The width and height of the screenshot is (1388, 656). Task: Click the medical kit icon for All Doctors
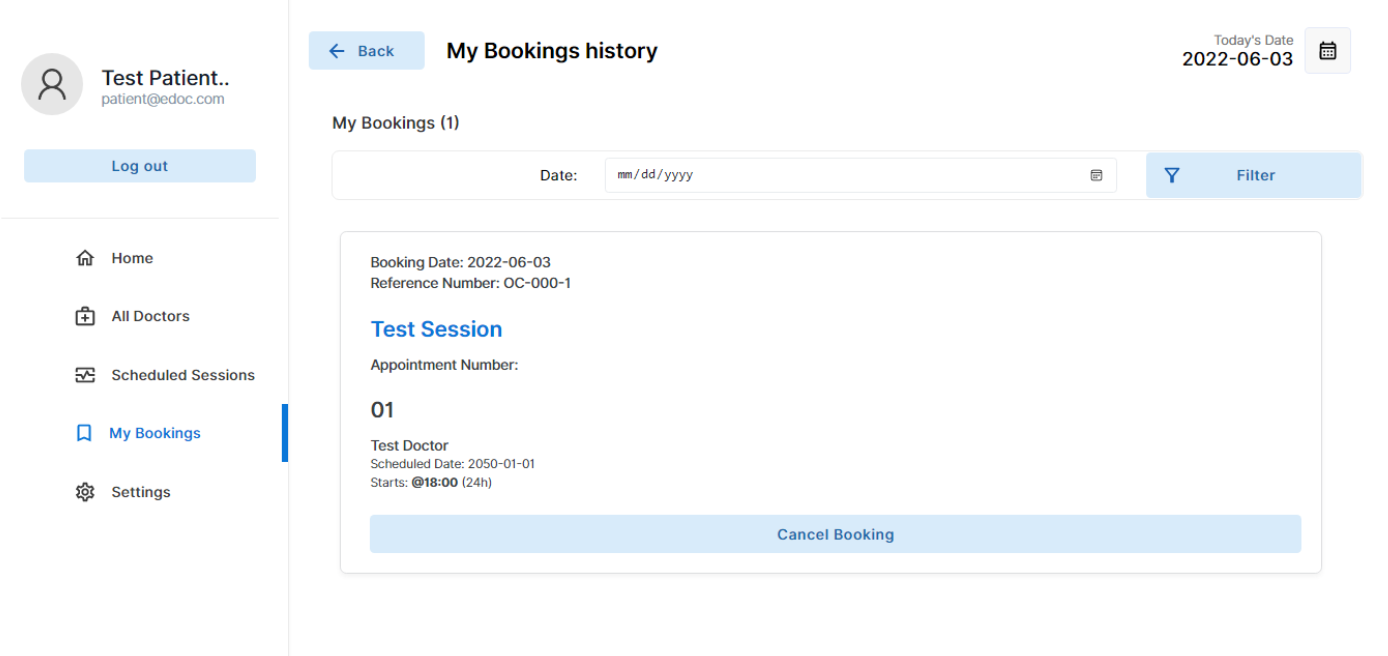(85, 317)
